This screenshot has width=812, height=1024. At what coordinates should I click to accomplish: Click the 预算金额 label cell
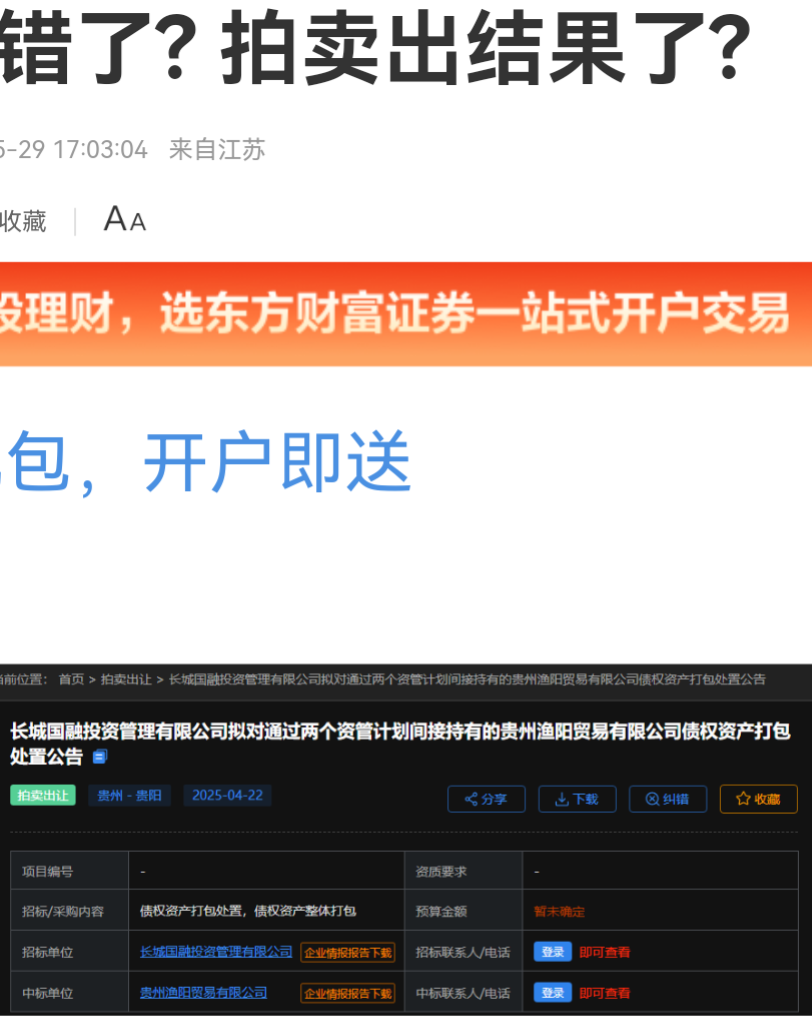point(464,911)
